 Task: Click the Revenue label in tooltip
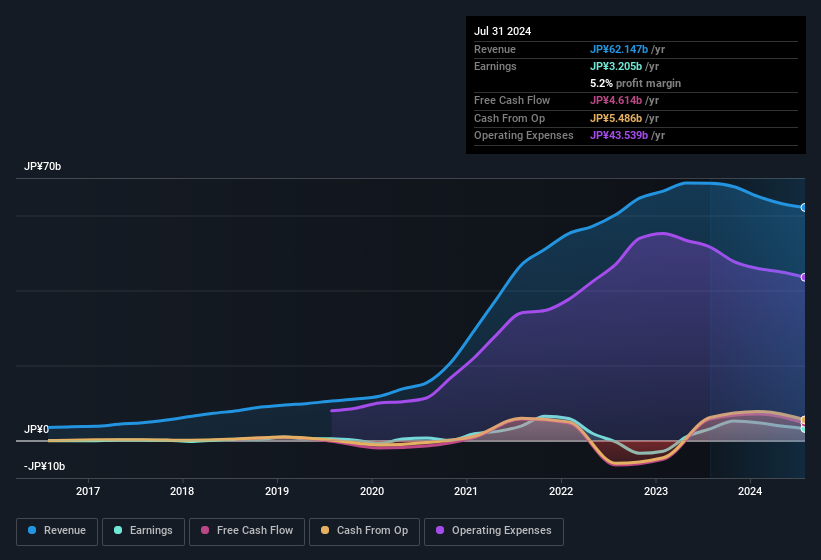(495, 49)
